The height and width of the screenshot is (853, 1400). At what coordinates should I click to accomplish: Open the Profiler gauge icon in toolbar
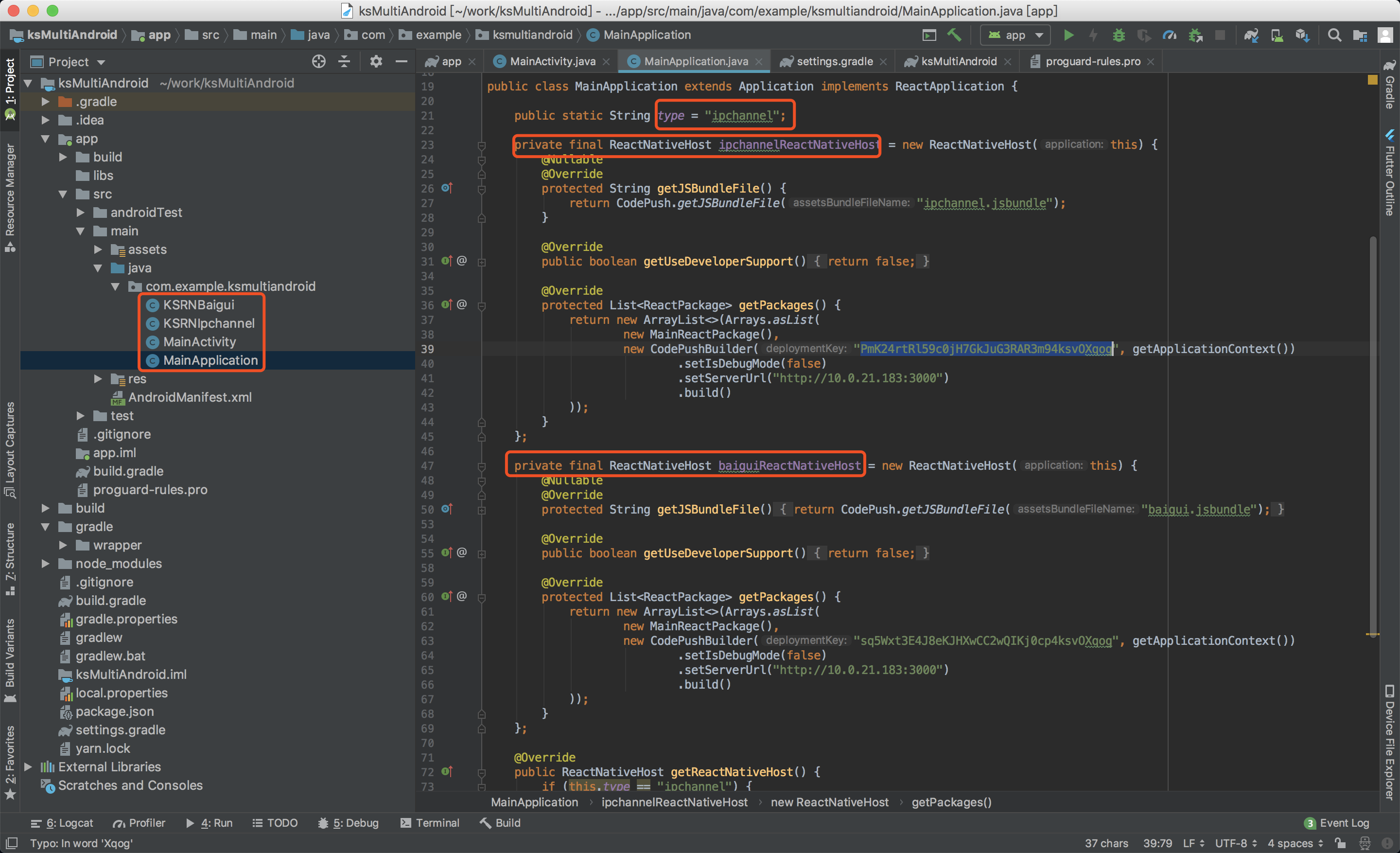(x=1169, y=35)
